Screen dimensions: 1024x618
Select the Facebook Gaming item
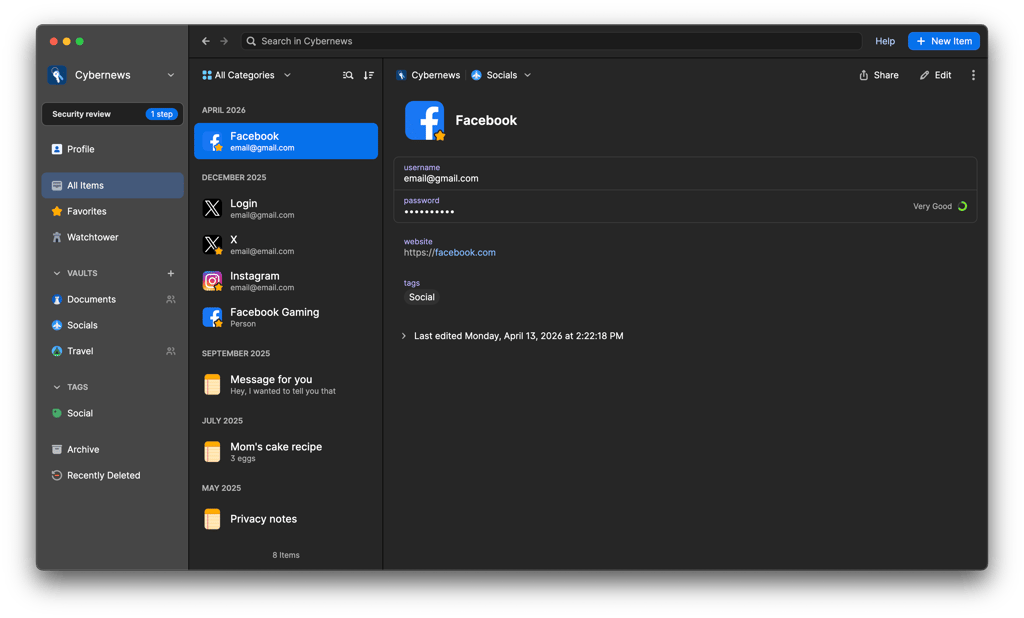(286, 317)
